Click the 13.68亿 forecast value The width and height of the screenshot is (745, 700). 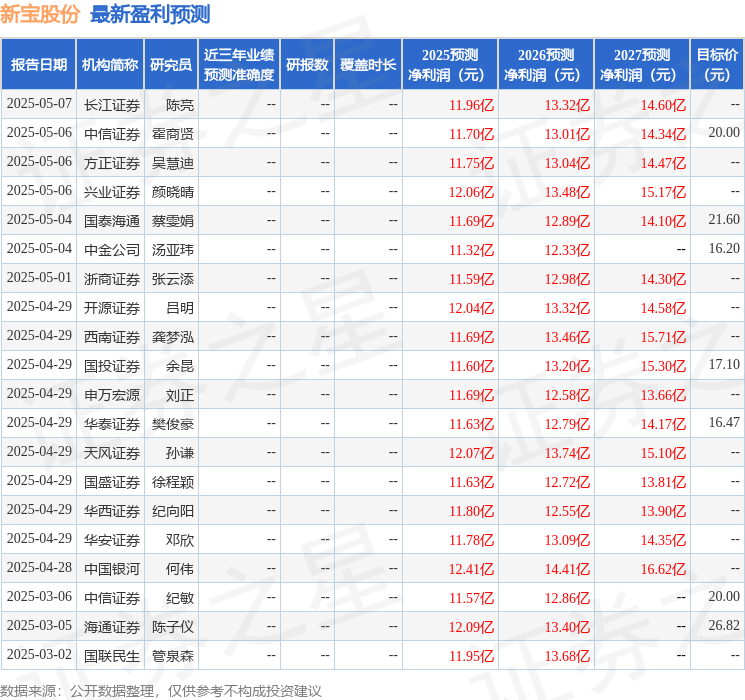click(567, 656)
